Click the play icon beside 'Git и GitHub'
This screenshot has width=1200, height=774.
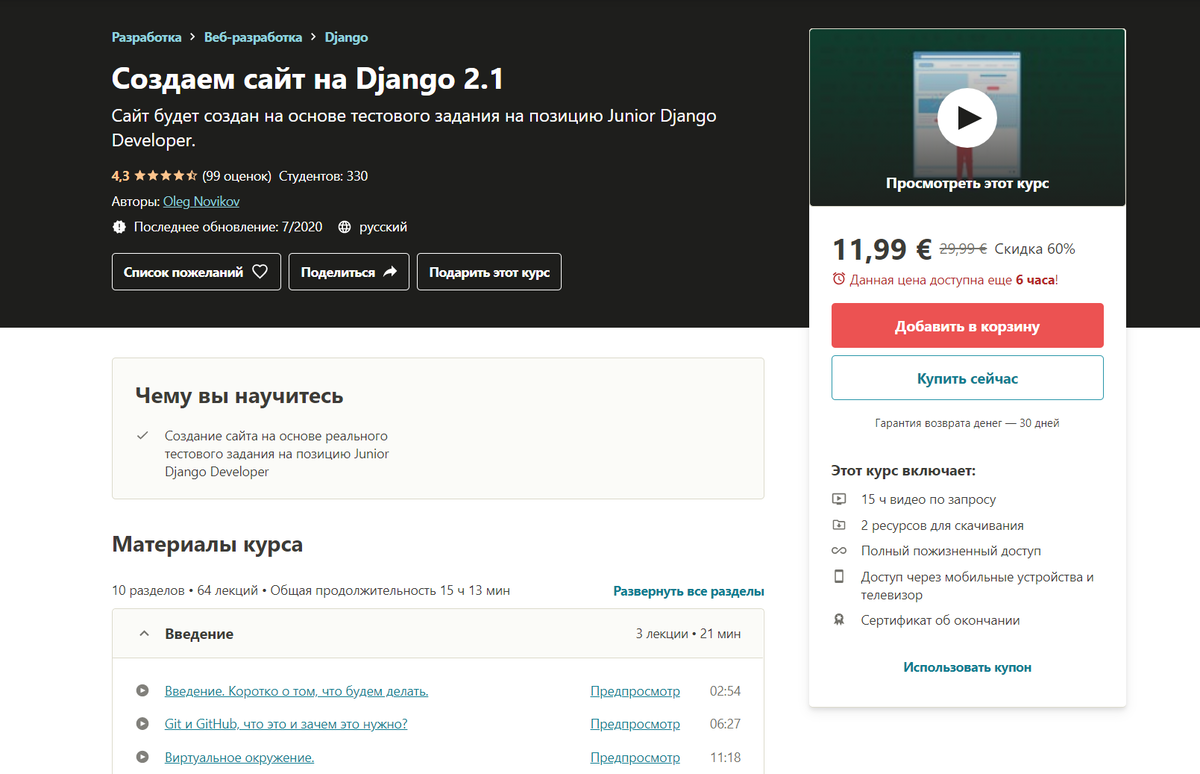pyautogui.click(x=143, y=724)
